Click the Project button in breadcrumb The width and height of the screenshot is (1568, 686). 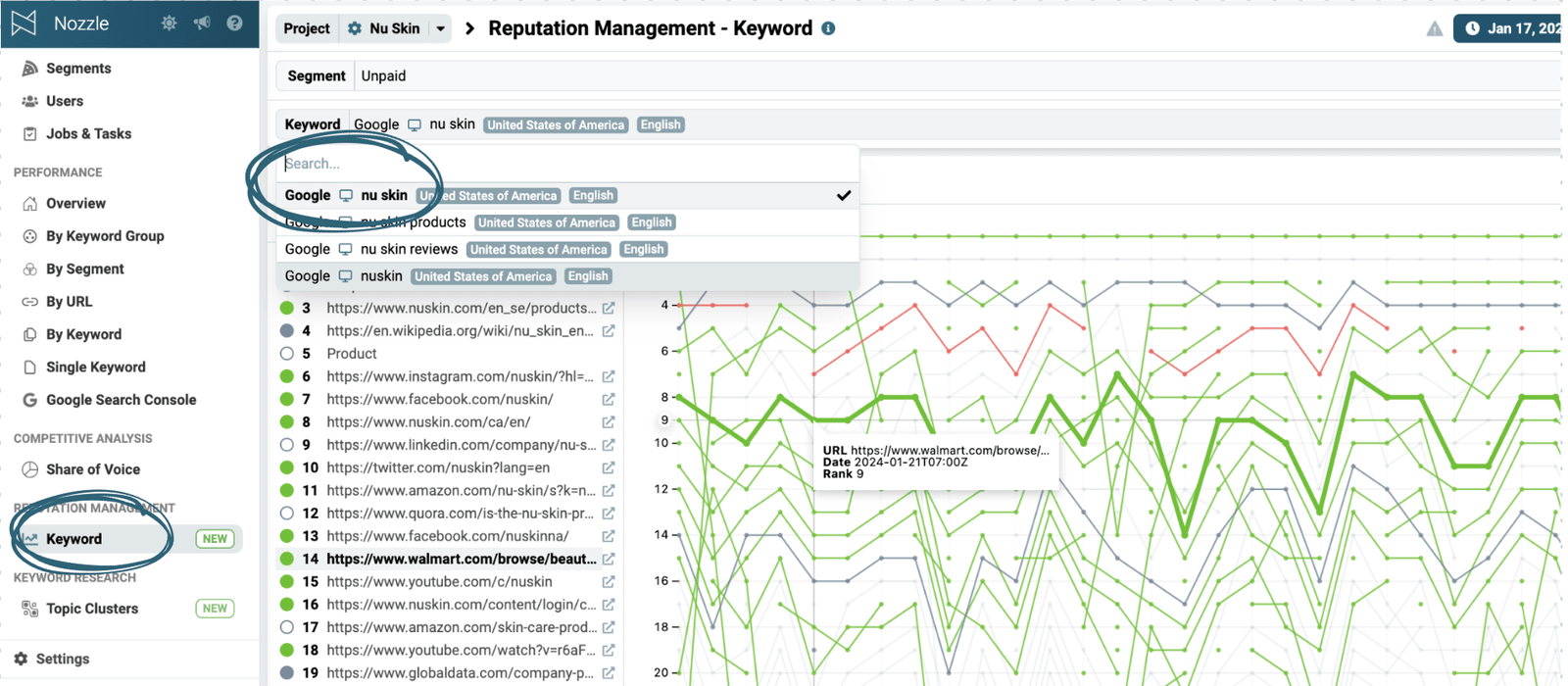[x=307, y=28]
